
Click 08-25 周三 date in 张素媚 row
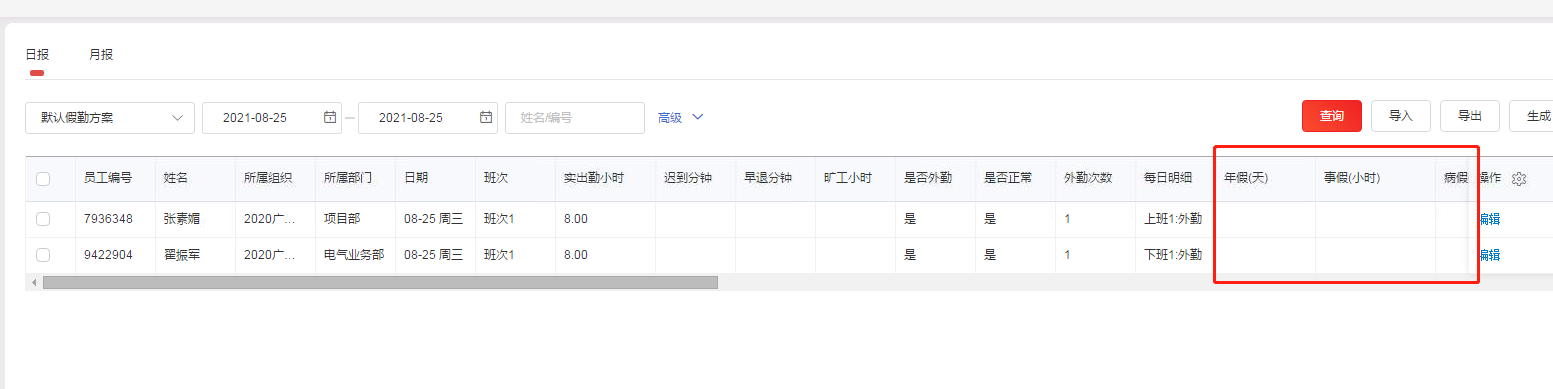click(x=433, y=219)
